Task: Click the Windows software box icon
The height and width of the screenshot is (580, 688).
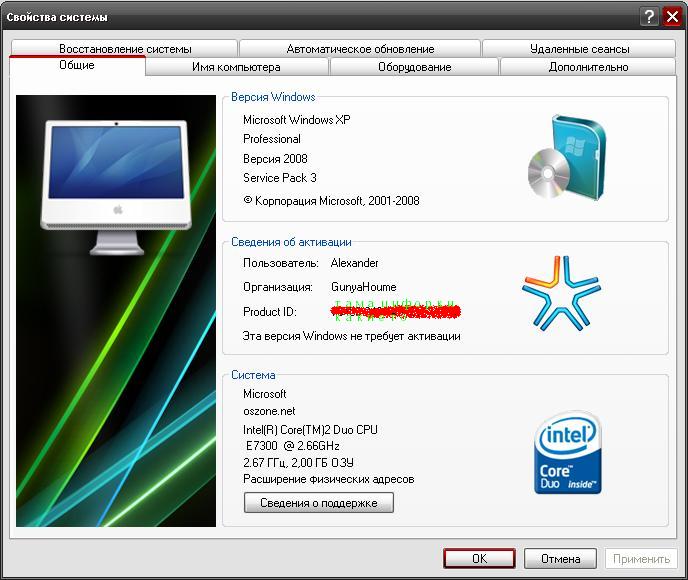Action: [566, 157]
